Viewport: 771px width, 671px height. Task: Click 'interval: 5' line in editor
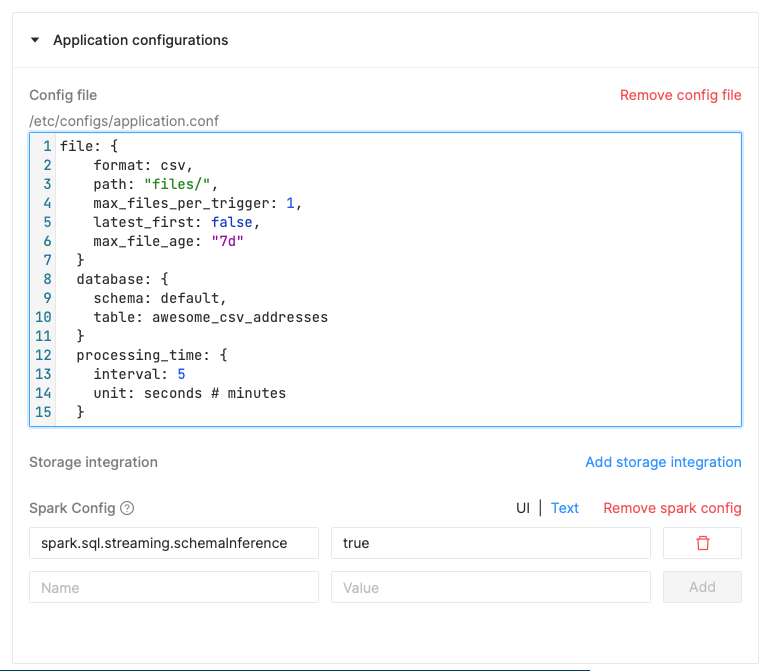point(139,374)
